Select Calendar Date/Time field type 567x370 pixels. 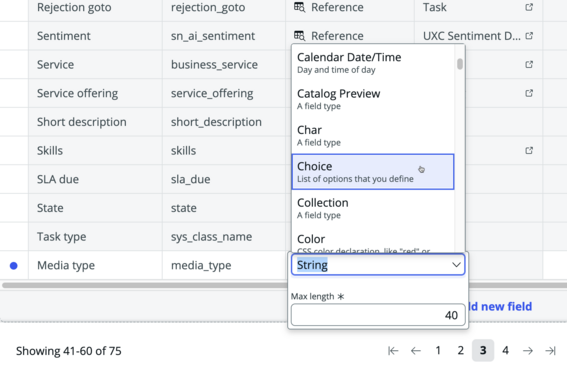pyautogui.click(x=373, y=63)
